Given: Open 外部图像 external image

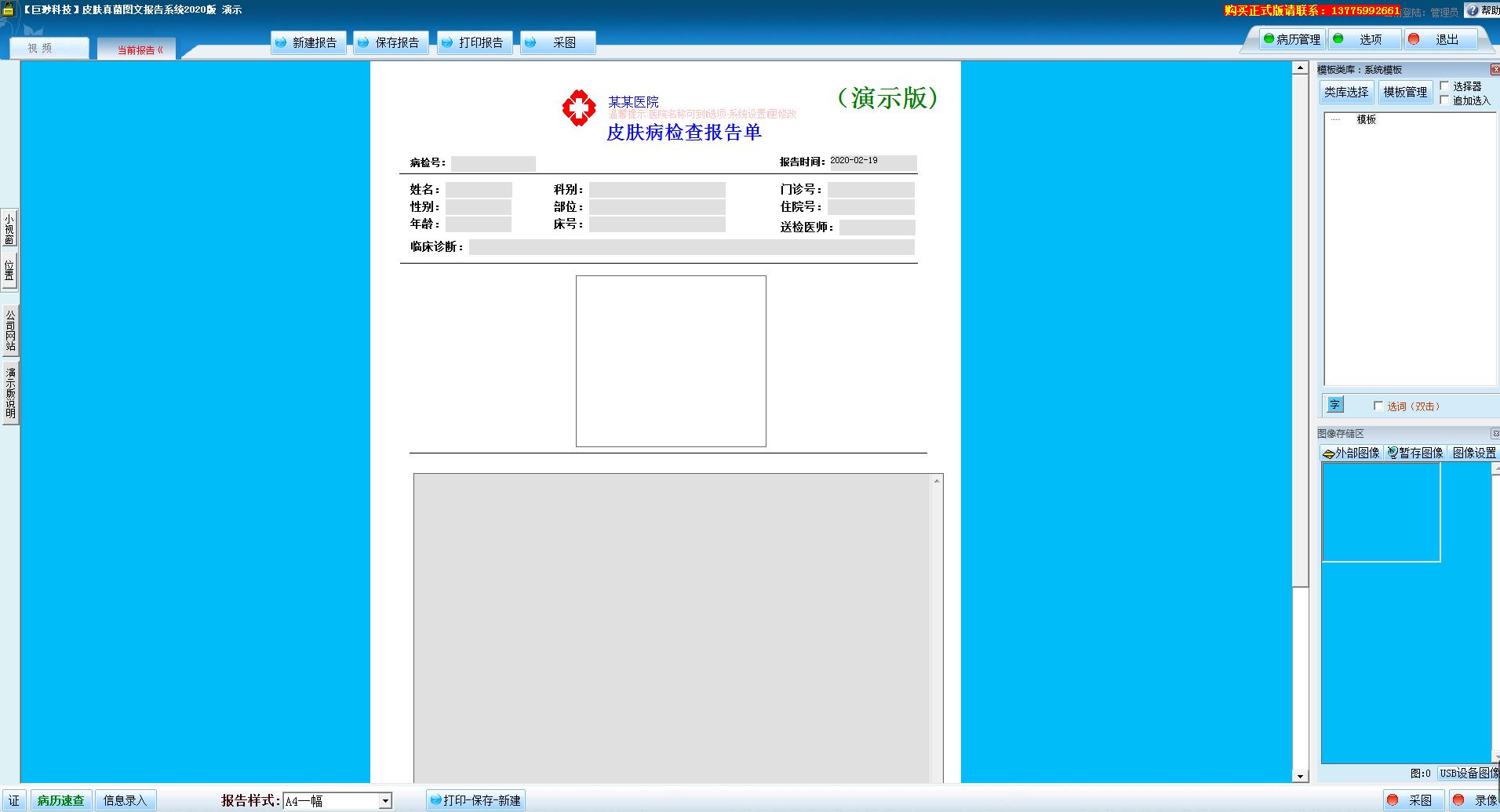Looking at the screenshot, I should coord(1351,453).
